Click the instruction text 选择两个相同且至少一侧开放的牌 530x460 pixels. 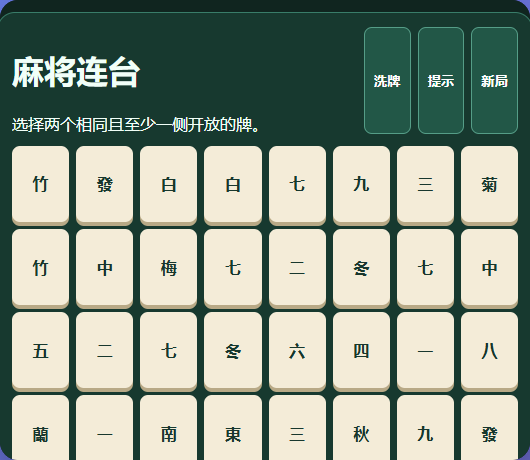(136, 125)
